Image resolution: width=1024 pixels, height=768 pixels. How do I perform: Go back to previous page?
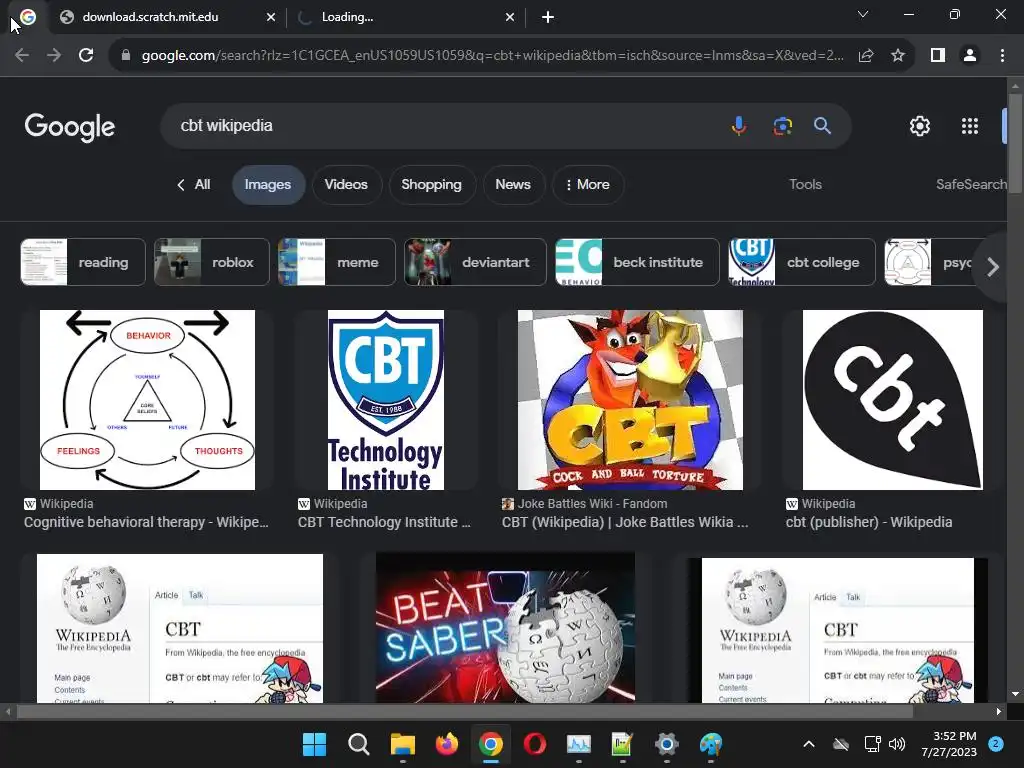pos(22,56)
